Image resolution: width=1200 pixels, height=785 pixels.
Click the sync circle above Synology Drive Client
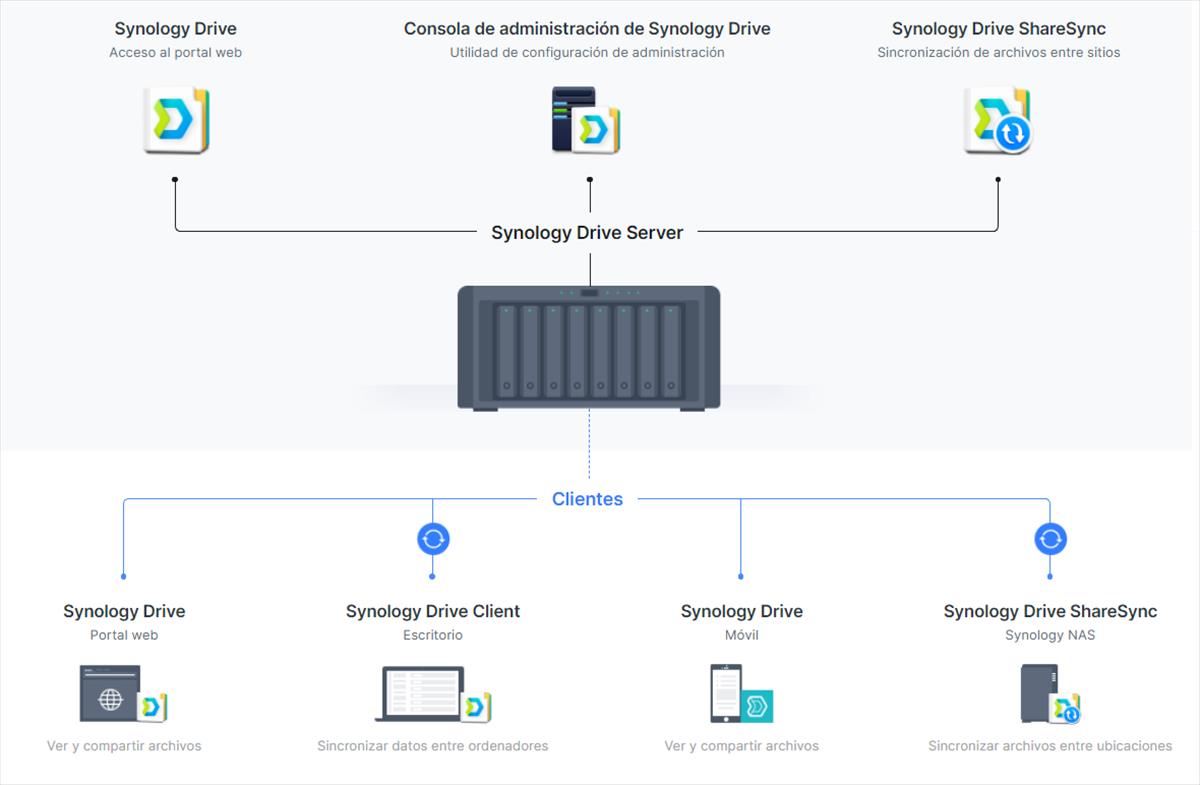pyautogui.click(x=433, y=540)
